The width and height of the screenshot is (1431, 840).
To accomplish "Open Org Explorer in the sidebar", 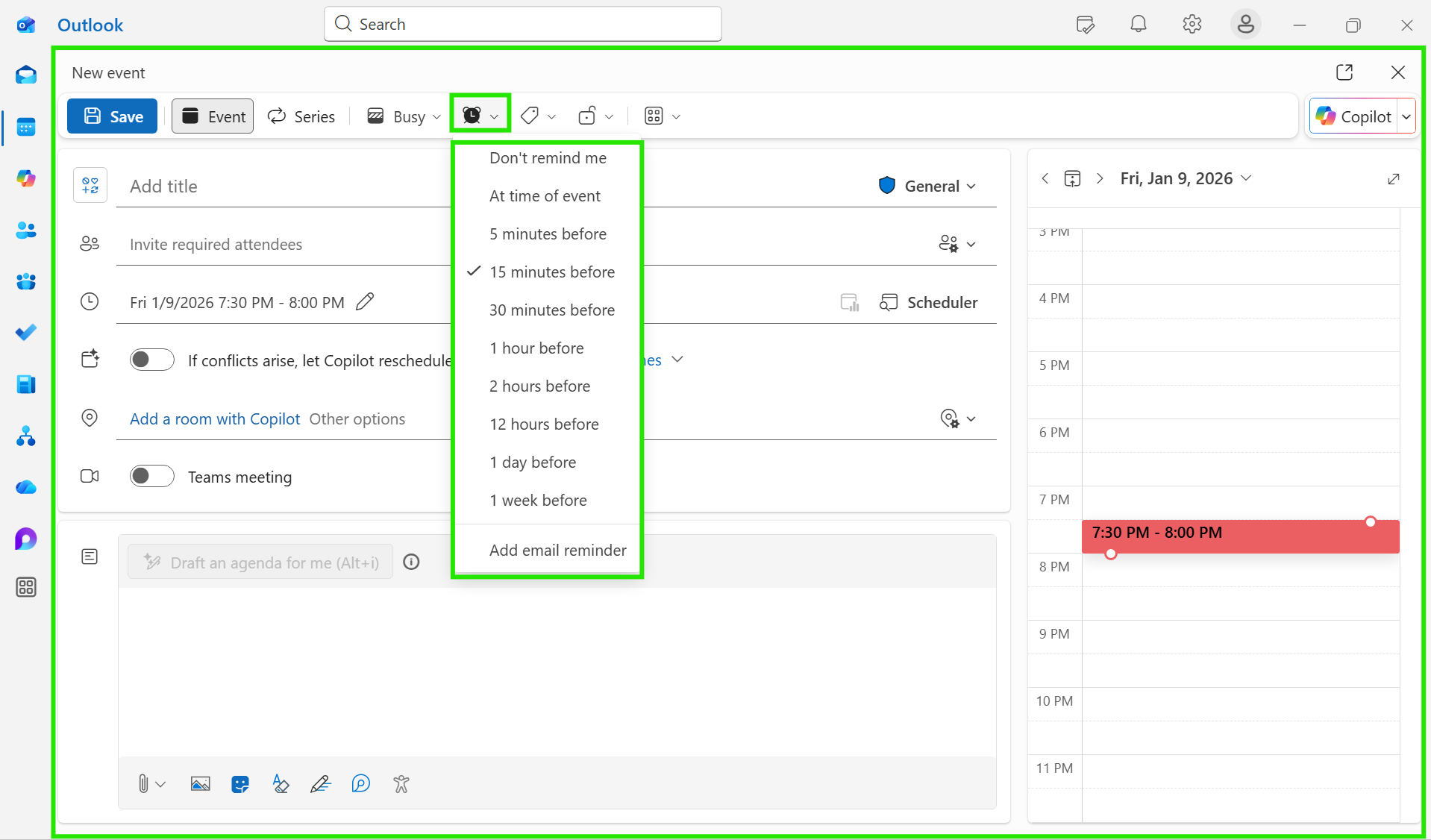I will [x=26, y=436].
